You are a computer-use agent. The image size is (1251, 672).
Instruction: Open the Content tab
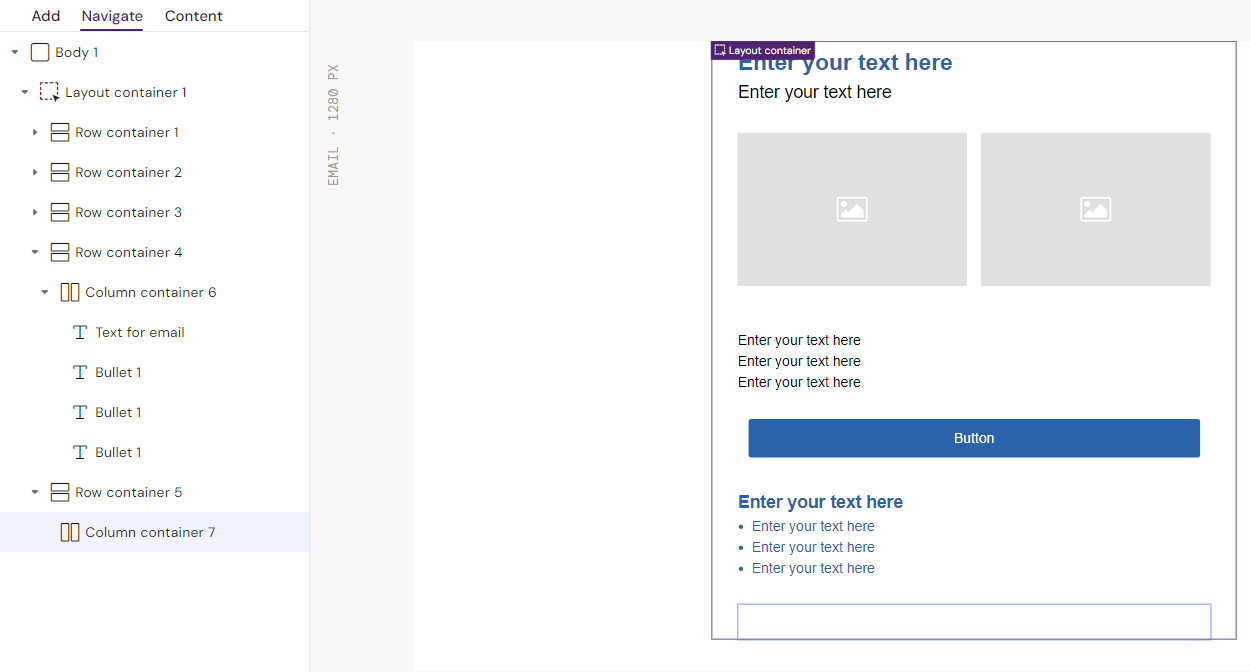[194, 16]
